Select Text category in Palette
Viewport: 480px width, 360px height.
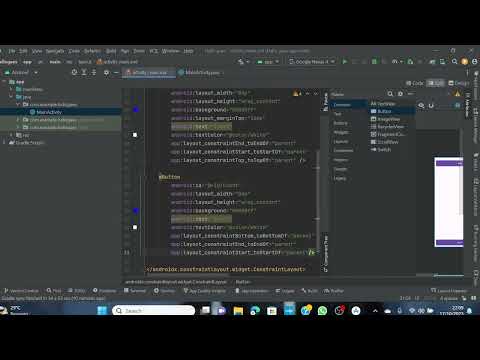point(338,114)
